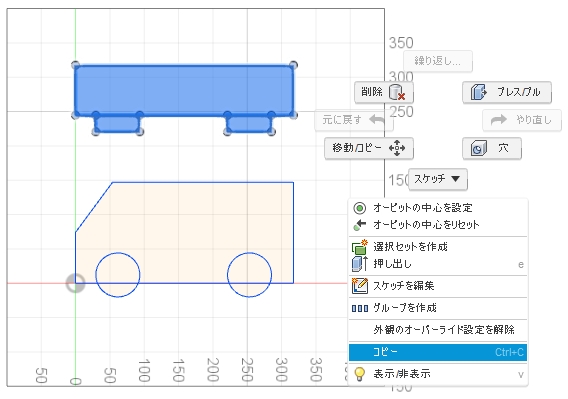Click the right small blue rectangle profile
The image size is (568, 399).
(x=249, y=124)
